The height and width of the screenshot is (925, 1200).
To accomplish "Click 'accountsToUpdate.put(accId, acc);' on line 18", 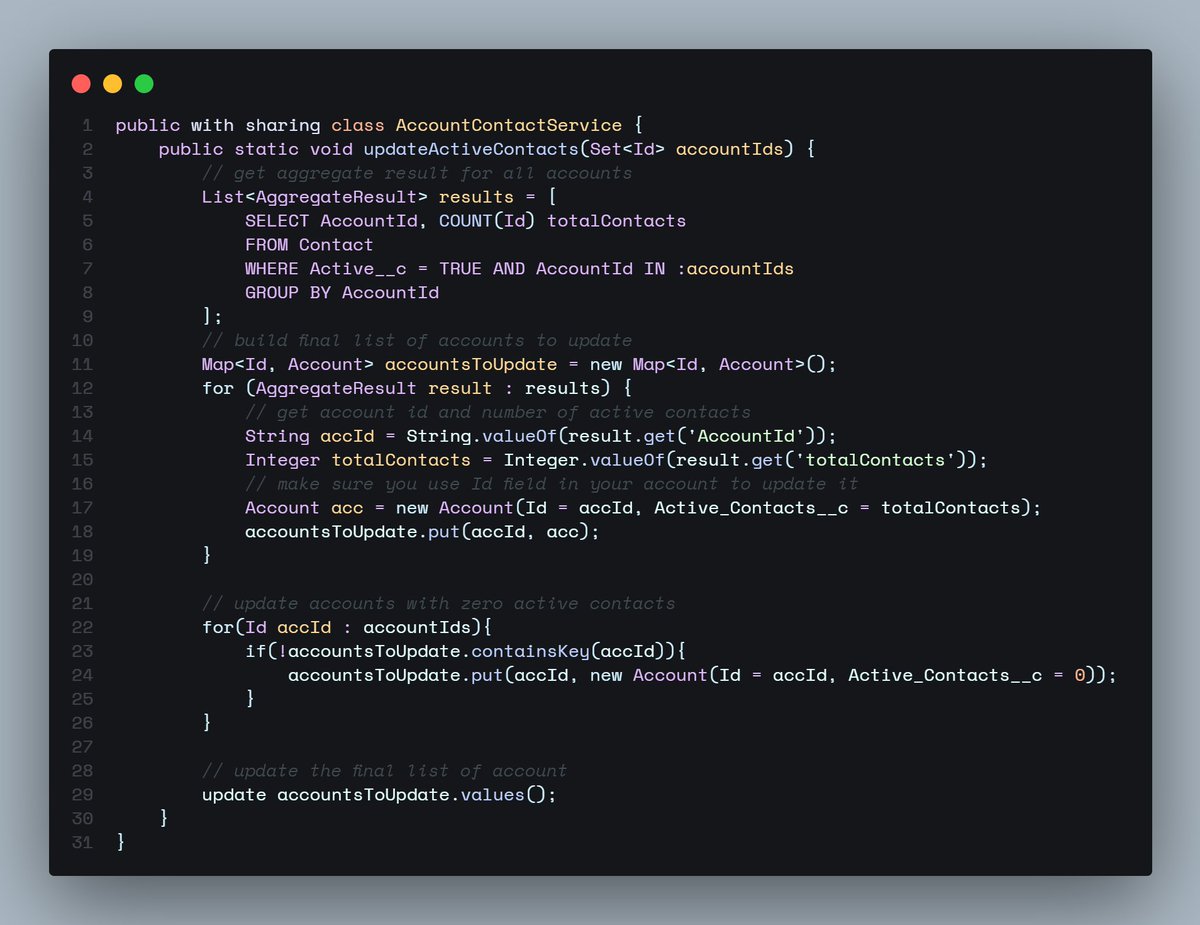I will [x=423, y=532].
